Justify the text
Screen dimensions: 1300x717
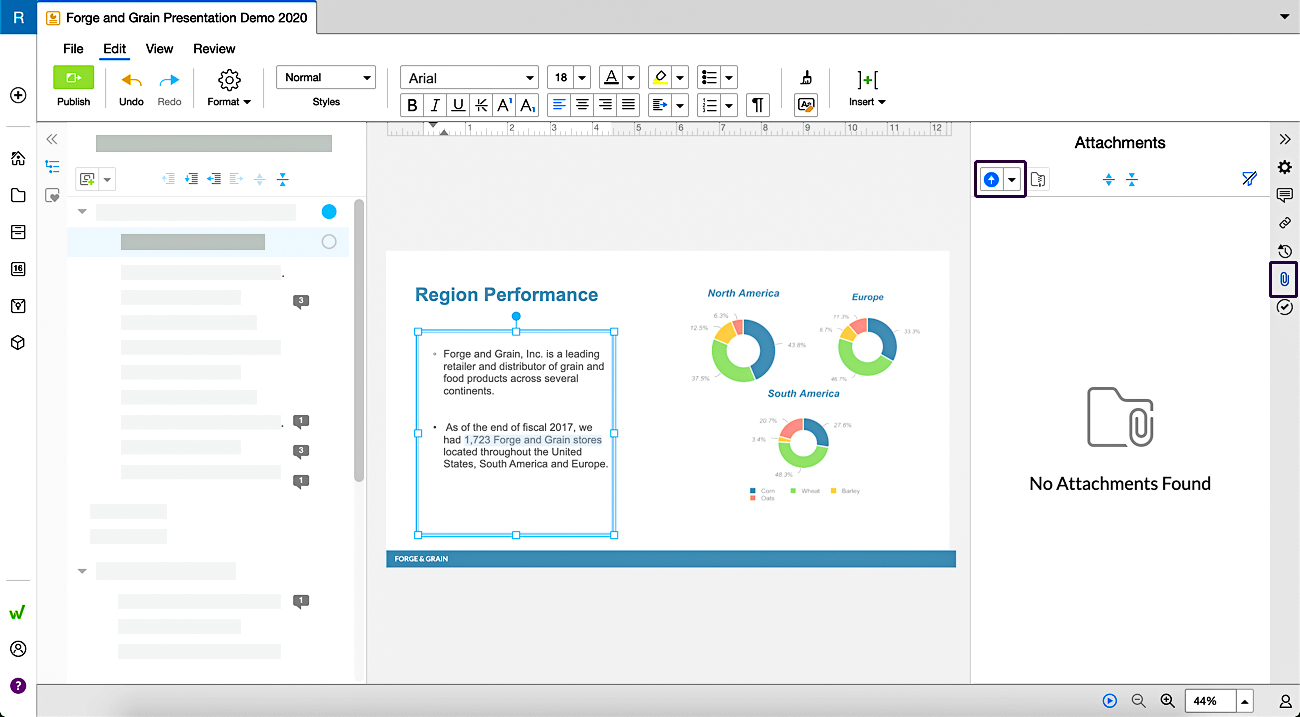coord(628,105)
